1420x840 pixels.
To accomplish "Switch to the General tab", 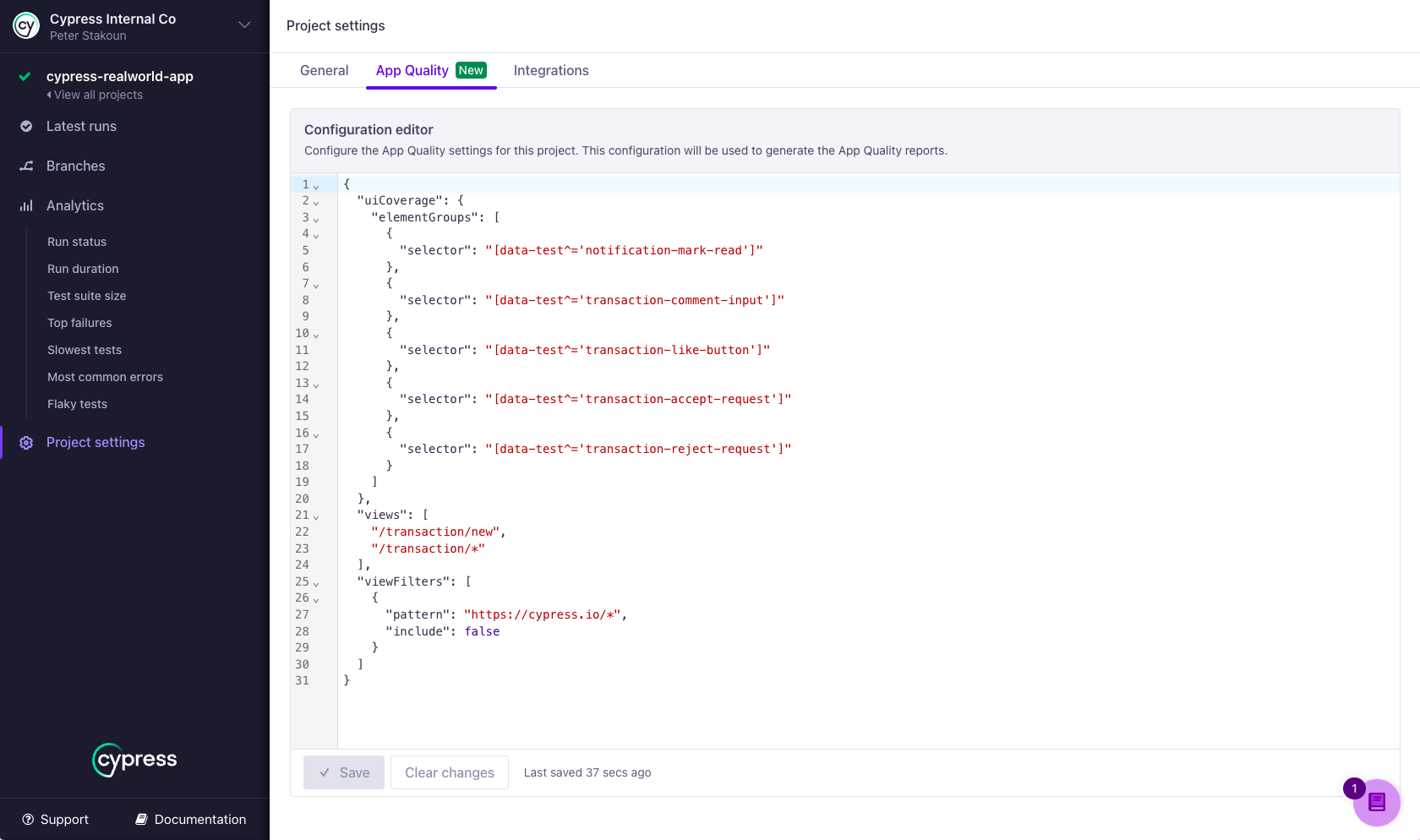I will click(324, 70).
